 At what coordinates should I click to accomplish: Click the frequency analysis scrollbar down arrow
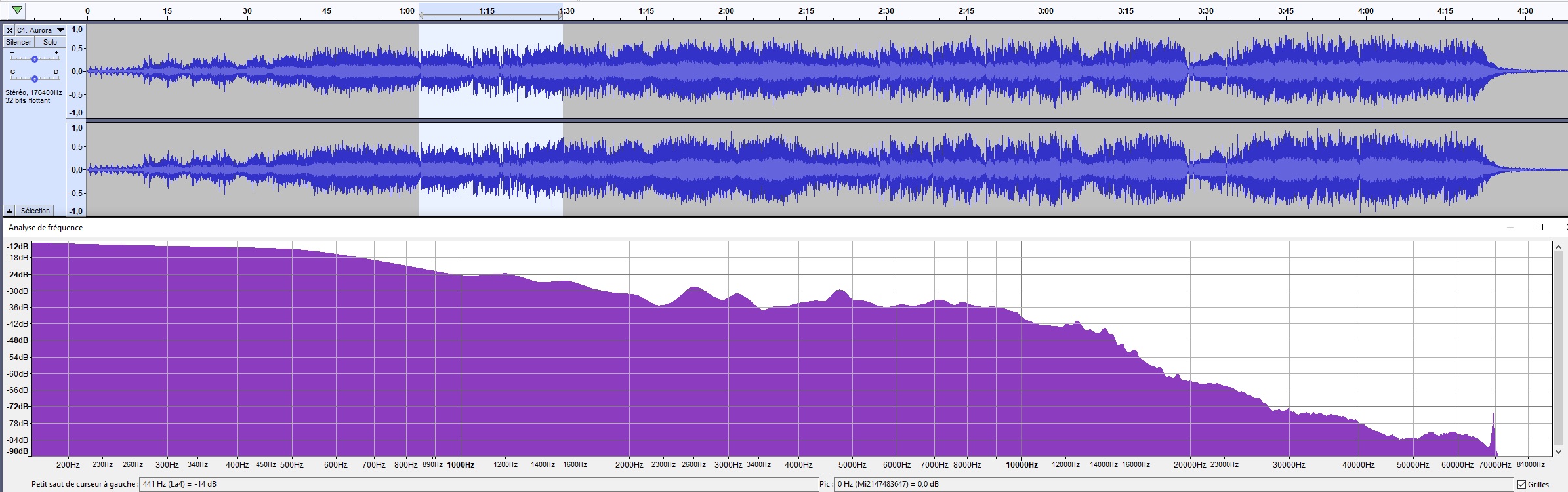coord(1559,451)
